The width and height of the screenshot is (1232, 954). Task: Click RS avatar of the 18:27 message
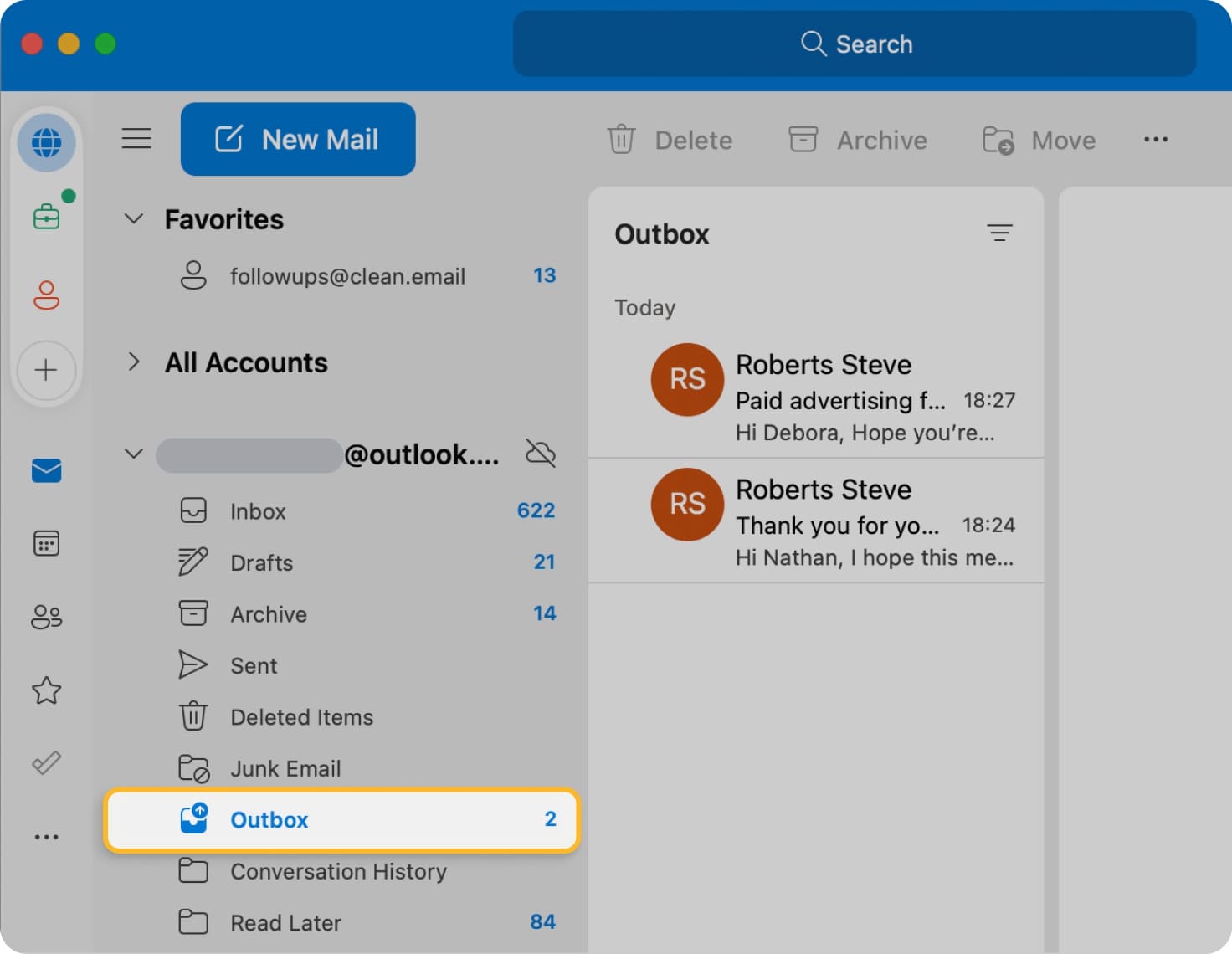[x=687, y=379]
